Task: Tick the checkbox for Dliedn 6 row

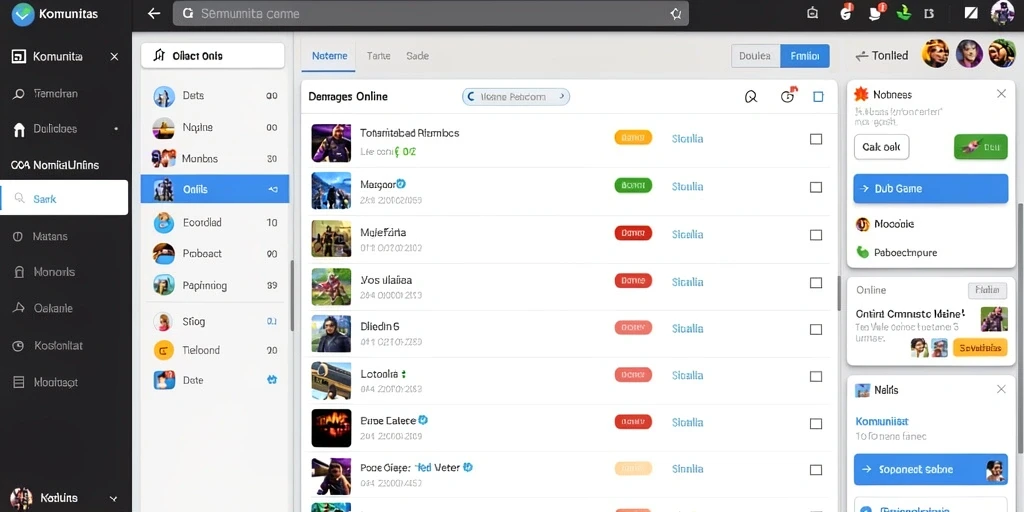Action: (x=816, y=329)
